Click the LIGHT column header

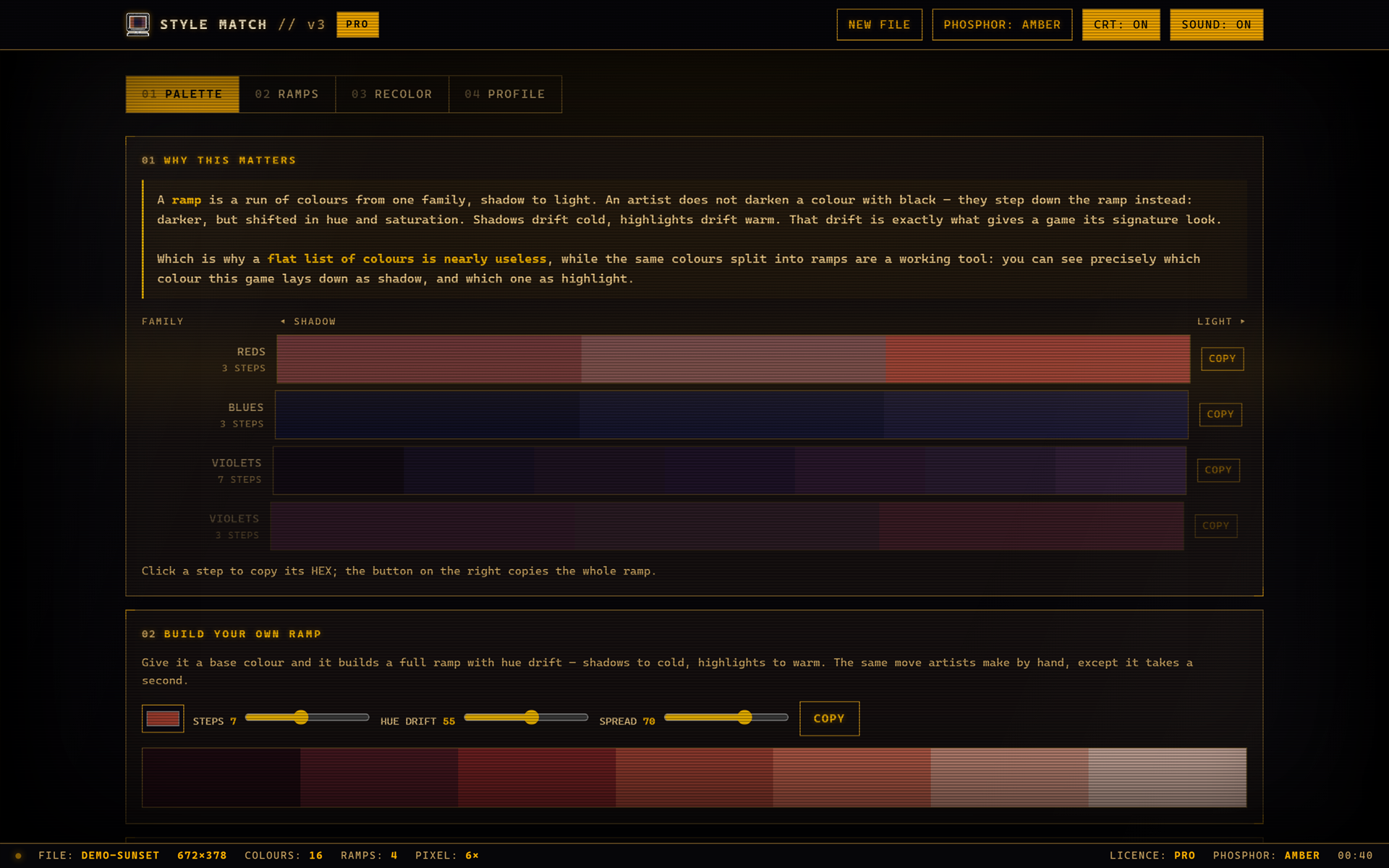pyautogui.click(x=1221, y=321)
